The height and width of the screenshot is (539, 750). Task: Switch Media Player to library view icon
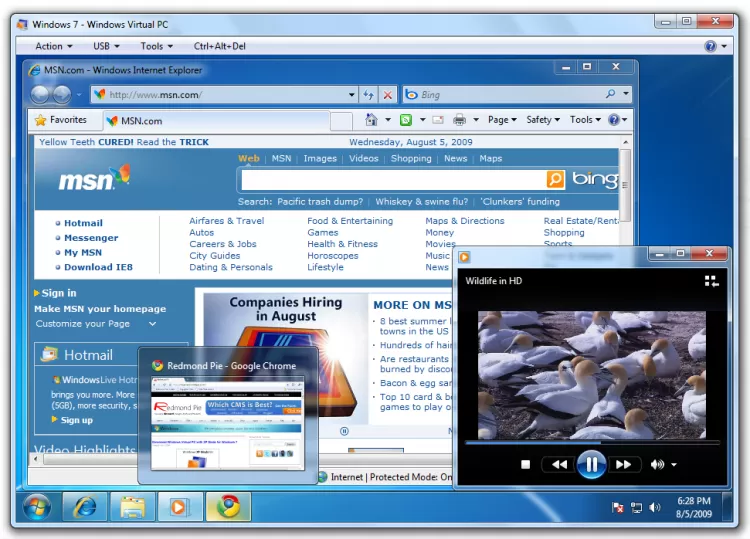tap(711, 281)
